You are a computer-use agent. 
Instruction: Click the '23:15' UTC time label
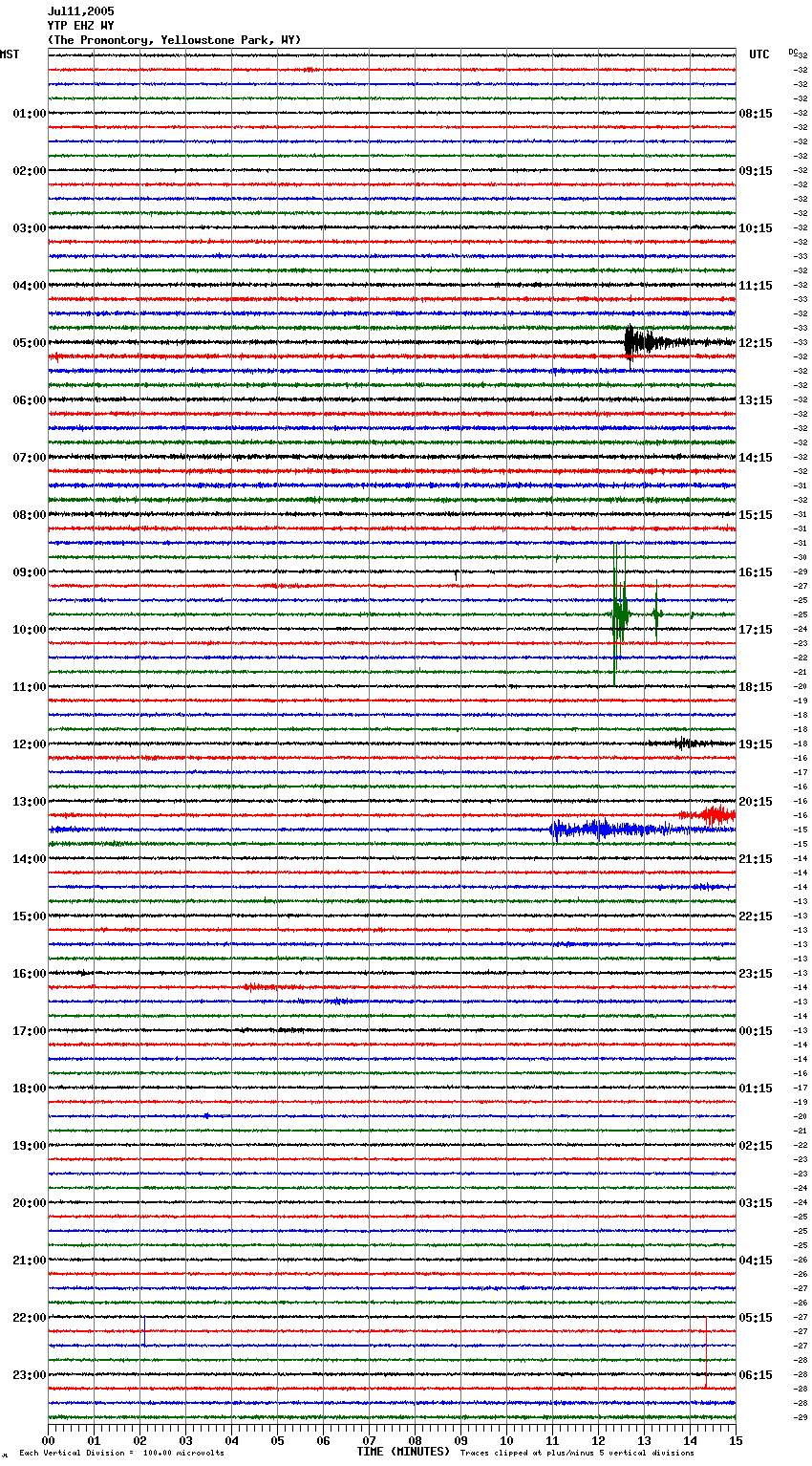(756, 974)
